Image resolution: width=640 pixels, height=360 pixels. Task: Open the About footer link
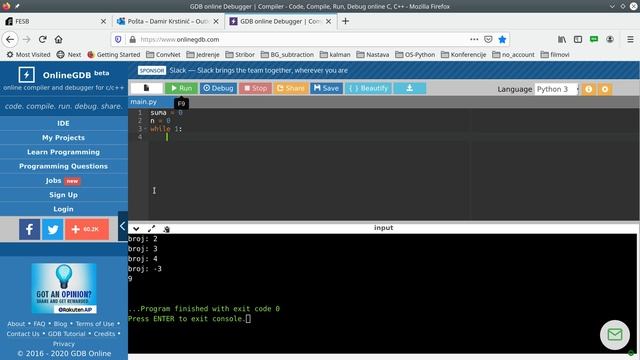pyautogui.click(x=16, y=324)
